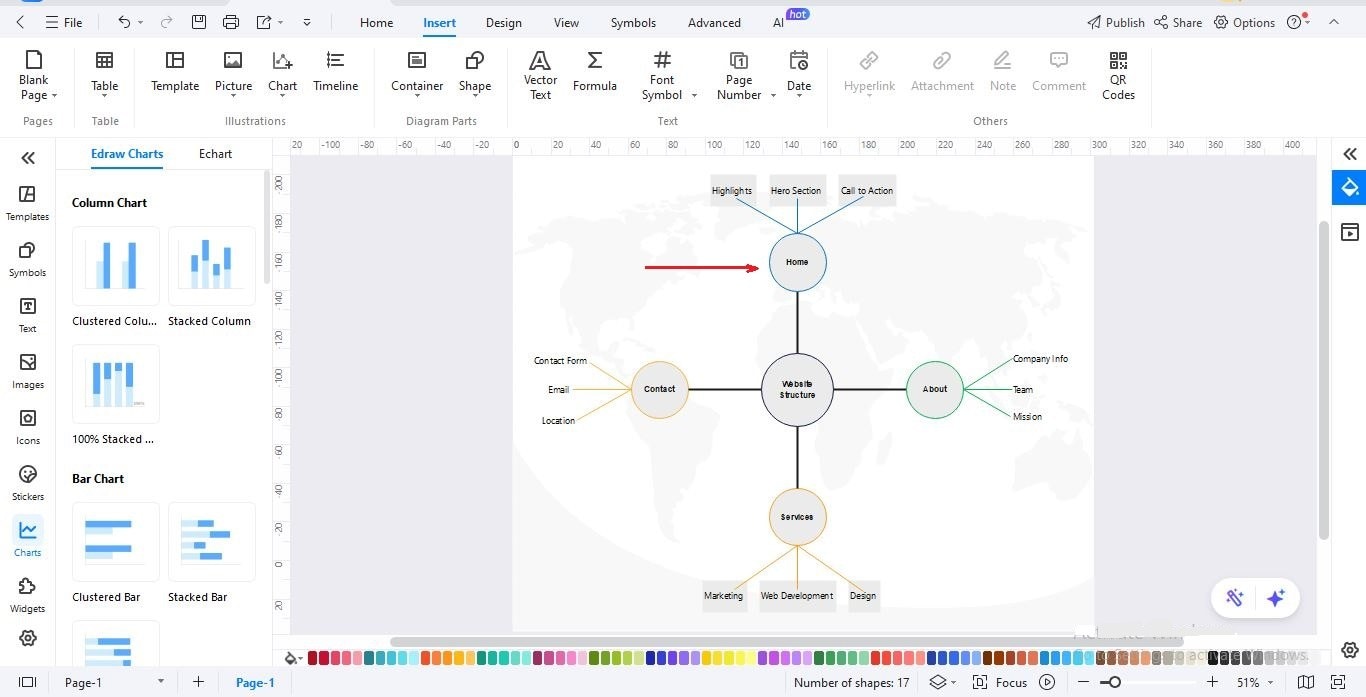Viewport: 1366px width, 697px height.
Task: Generate QR Codes
Action: tap(1118, 75)
